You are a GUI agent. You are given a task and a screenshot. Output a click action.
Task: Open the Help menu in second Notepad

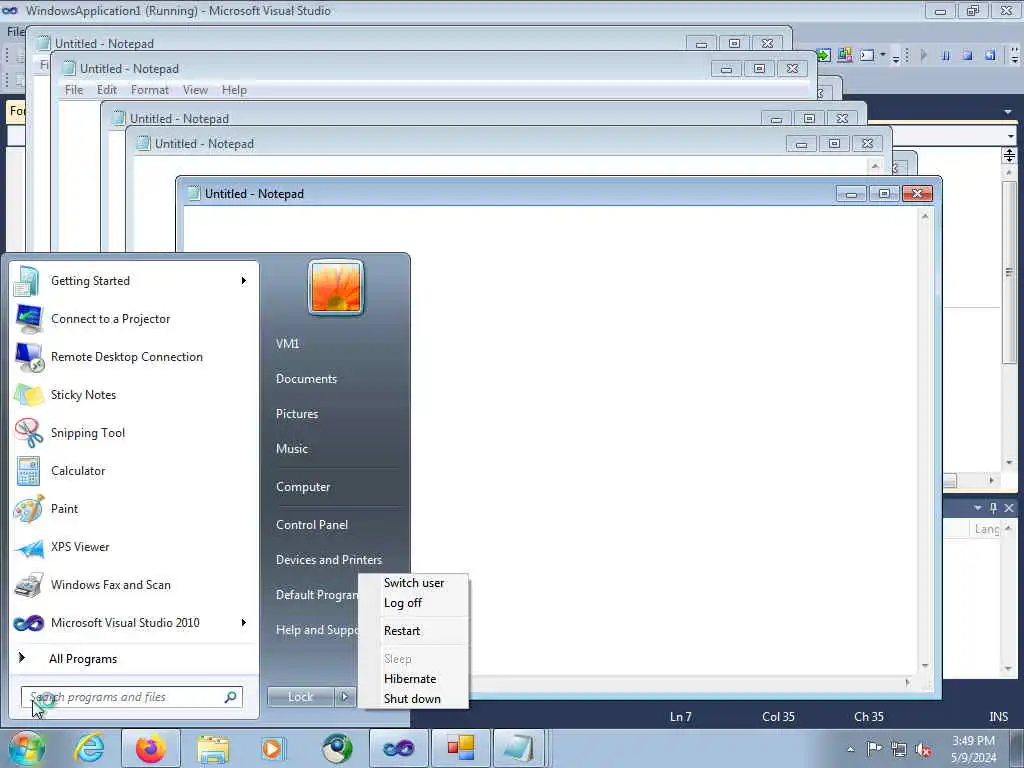click(234, 89)
